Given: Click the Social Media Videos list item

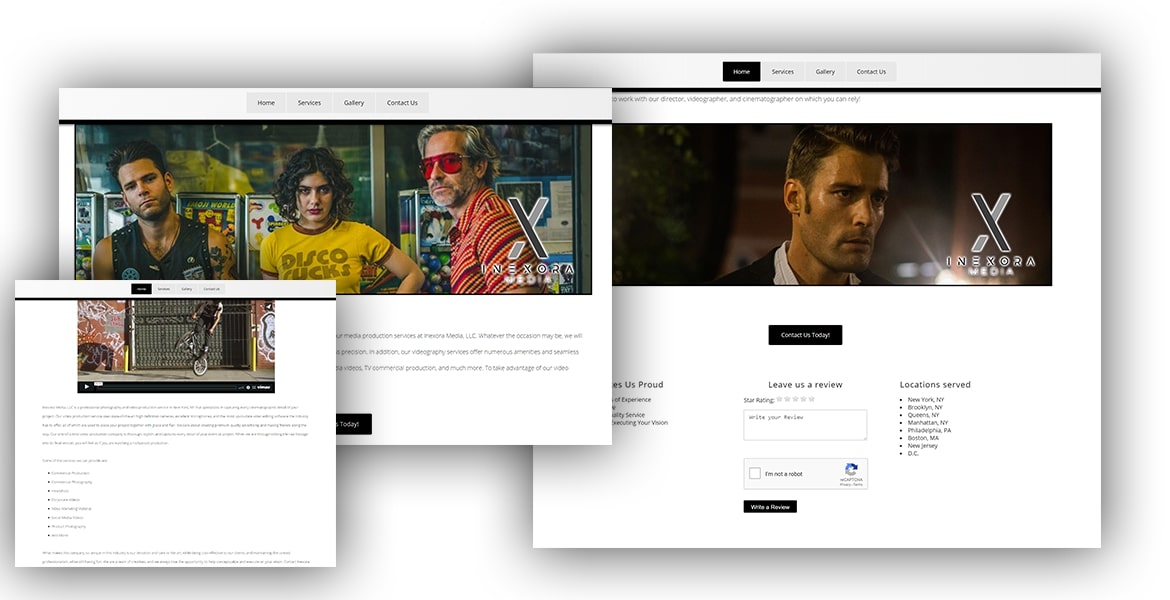Looking at the screenshot, I should tap(67, 518).
